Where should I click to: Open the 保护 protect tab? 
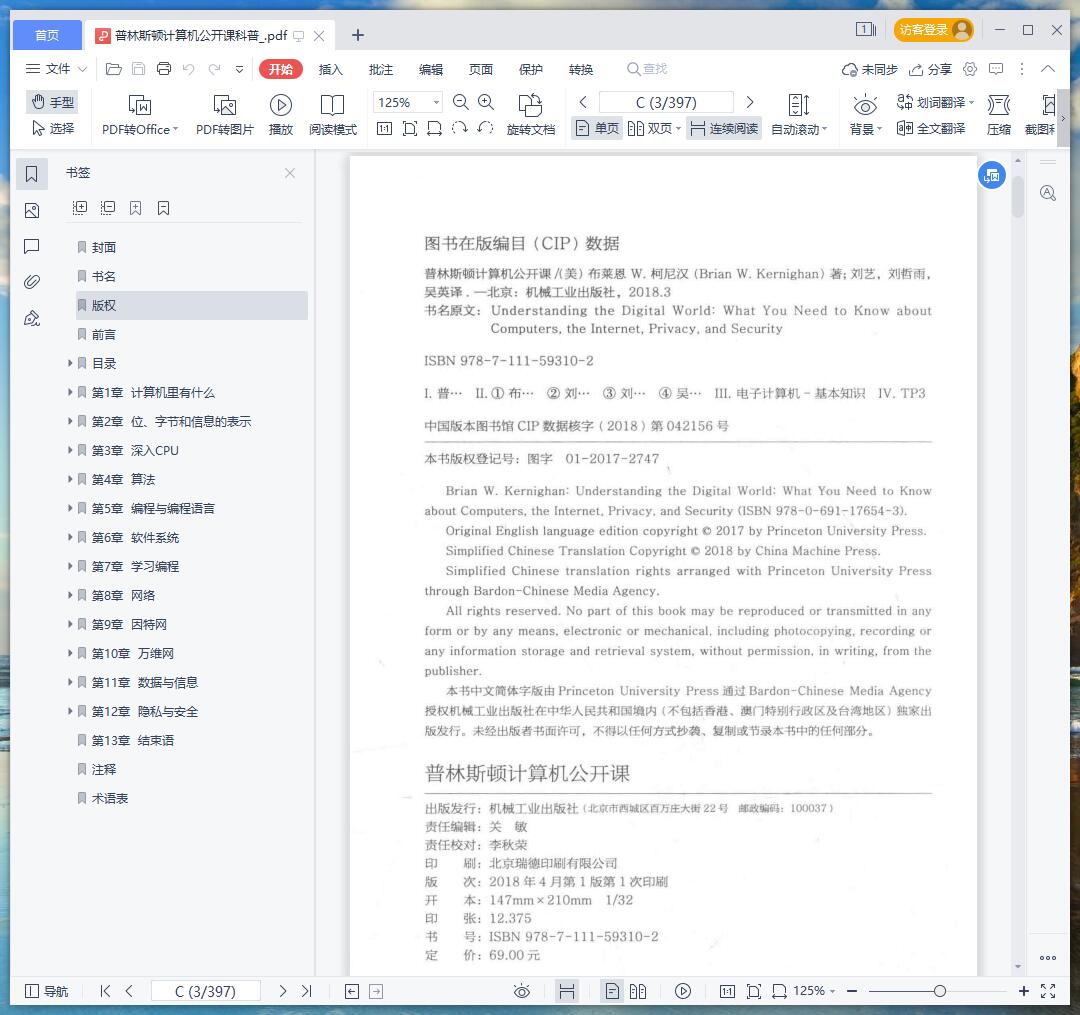[531, 70]
